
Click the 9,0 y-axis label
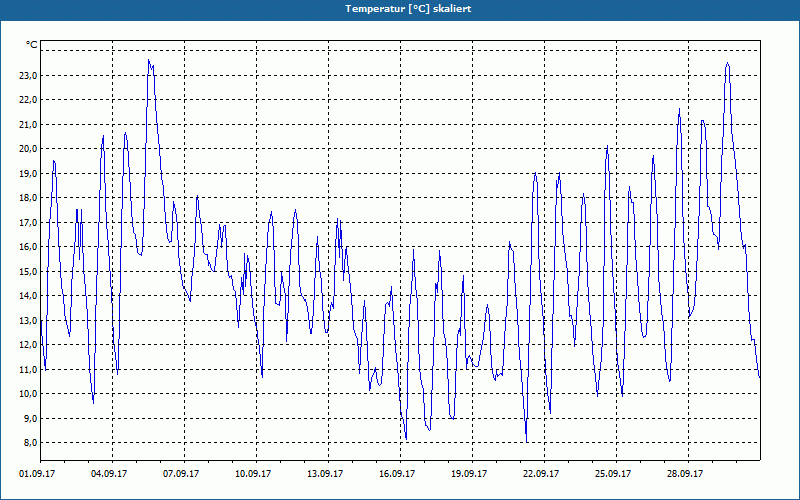coord(30,418)
